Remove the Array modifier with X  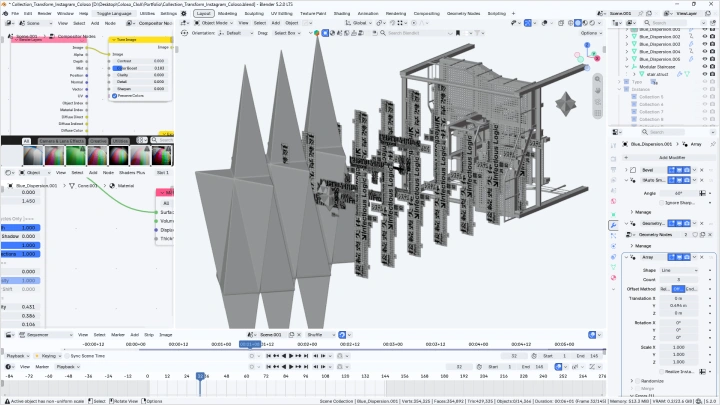pyautogui.click(x=702, y=257)
